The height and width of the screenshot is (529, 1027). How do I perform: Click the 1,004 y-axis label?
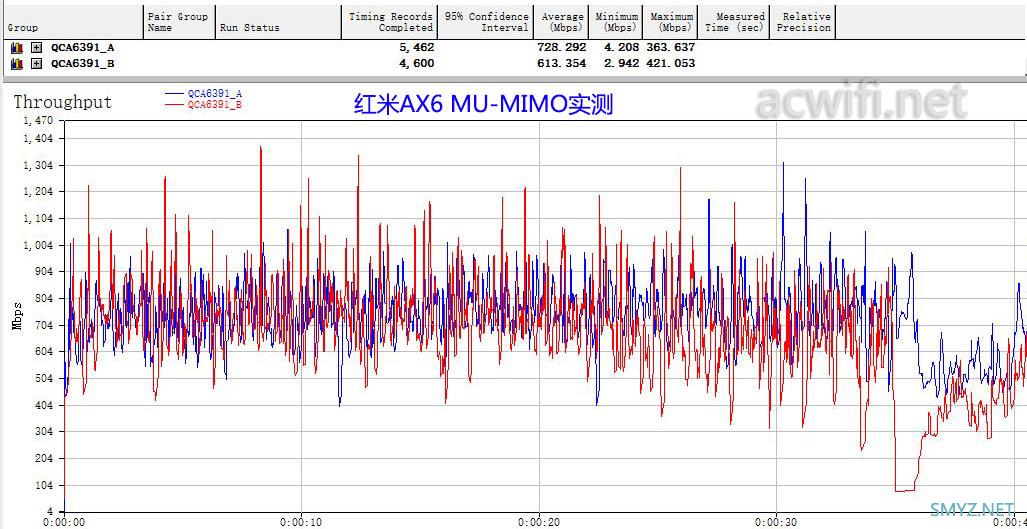coord(40,245)
